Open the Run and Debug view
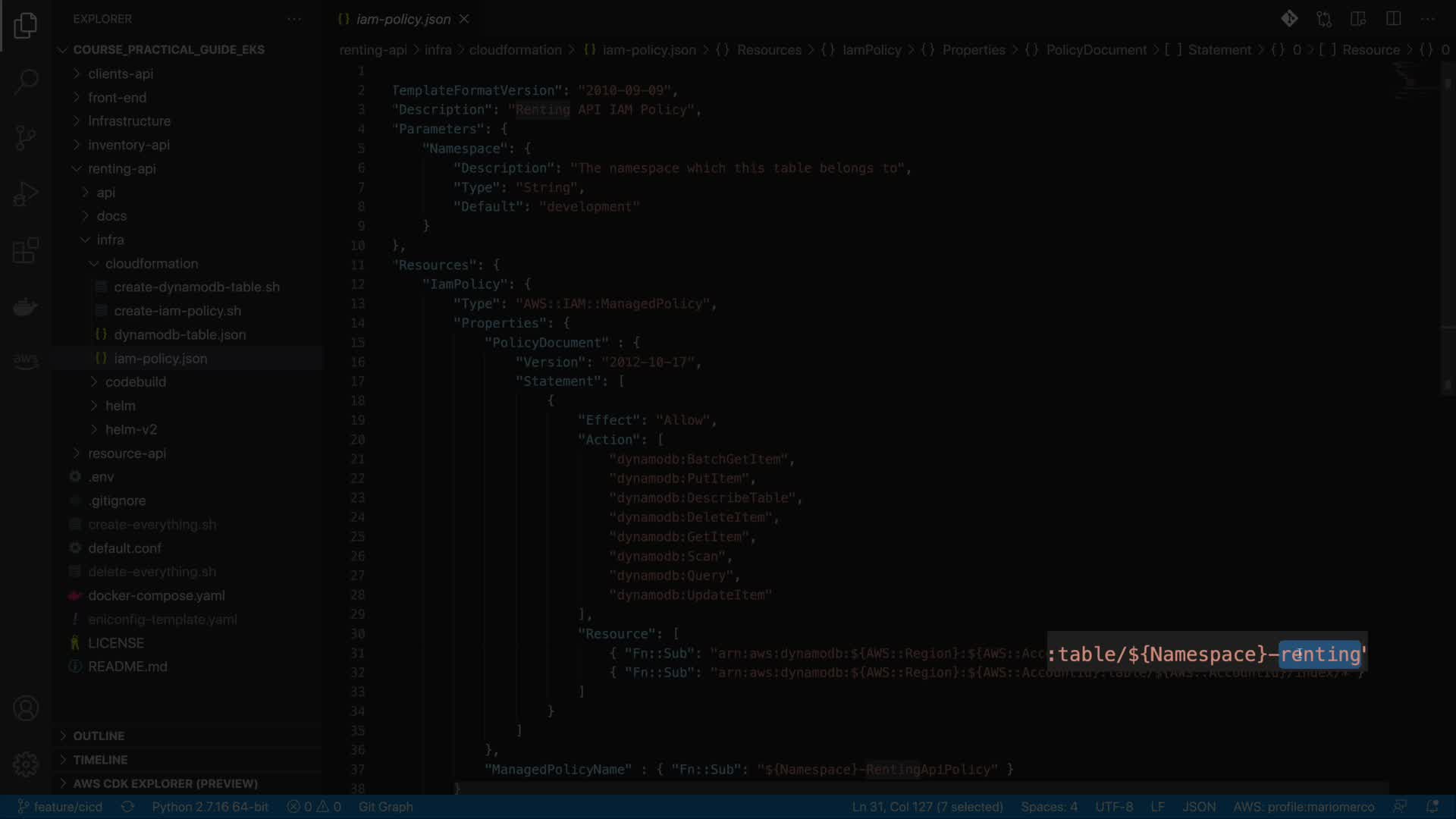The width and height of the screenshot is (1456, 819). pos(26,194)
